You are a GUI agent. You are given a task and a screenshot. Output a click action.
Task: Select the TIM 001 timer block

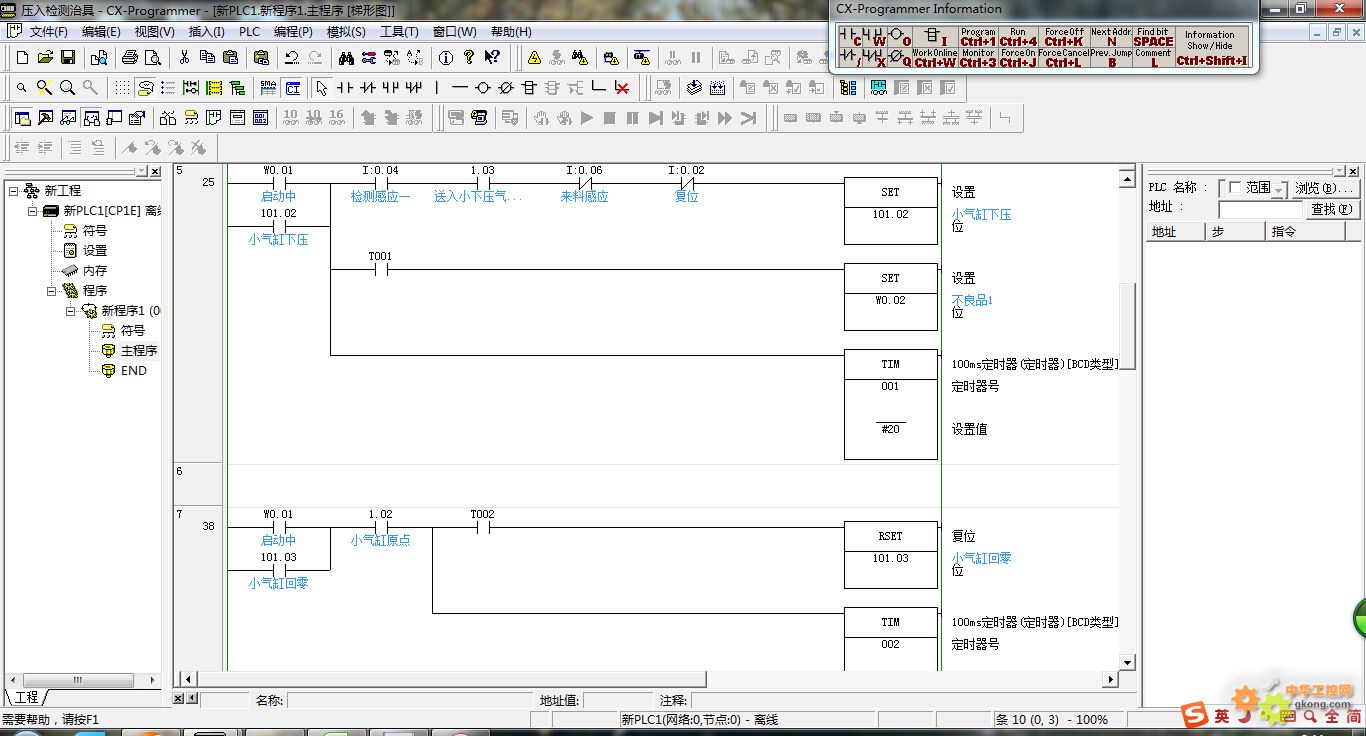tap(890, 404)
